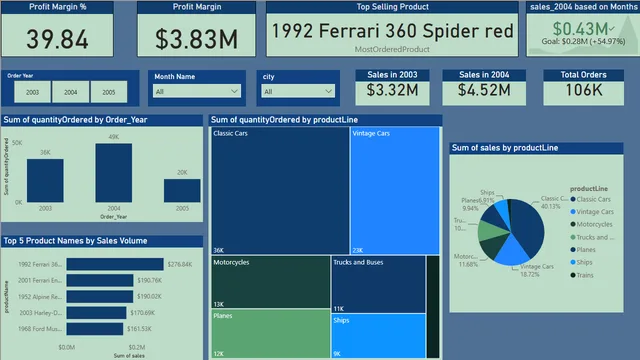Click the Motorcycles treemap tile

click(x=271, y=282)
